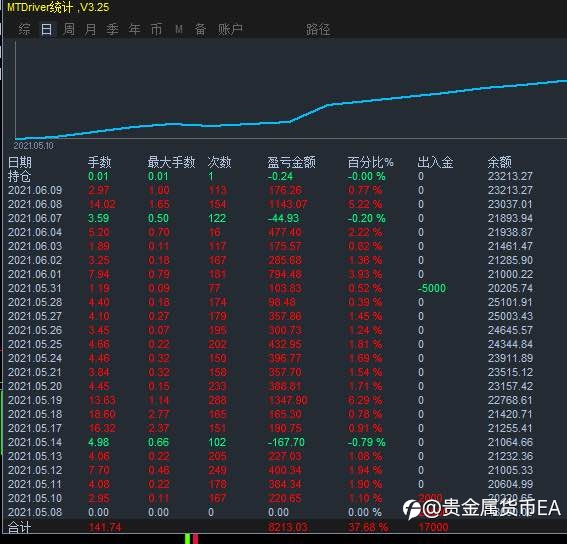
Task: Select the 2021.06.08 row date
Action: 35,204
